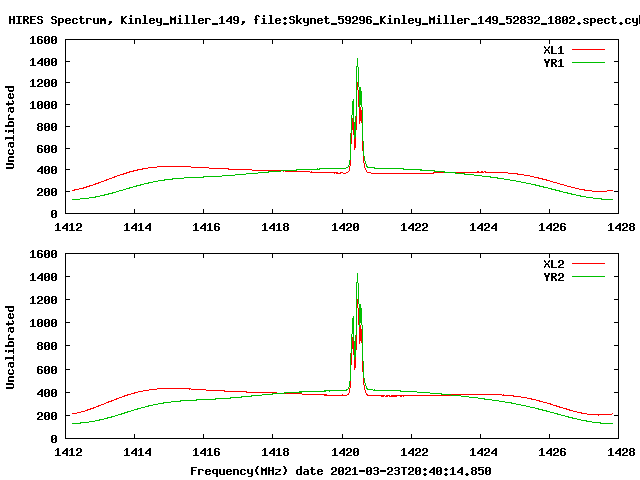Click the 400 tick label in the XL1/YR1 plot
Image resolution: width=640 pixels, height=480 pixels.
47,170
